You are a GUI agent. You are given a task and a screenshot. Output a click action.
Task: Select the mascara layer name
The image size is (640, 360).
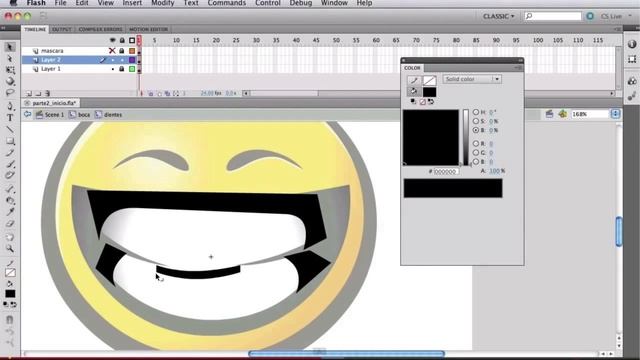[52, 51]
